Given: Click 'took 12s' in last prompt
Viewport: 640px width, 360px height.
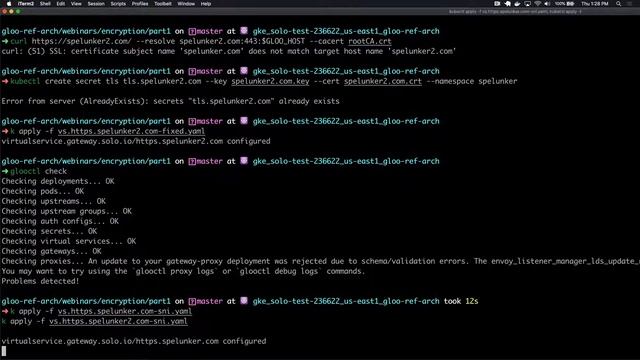Looking at the screenshot, I should [x=461, y=301].
